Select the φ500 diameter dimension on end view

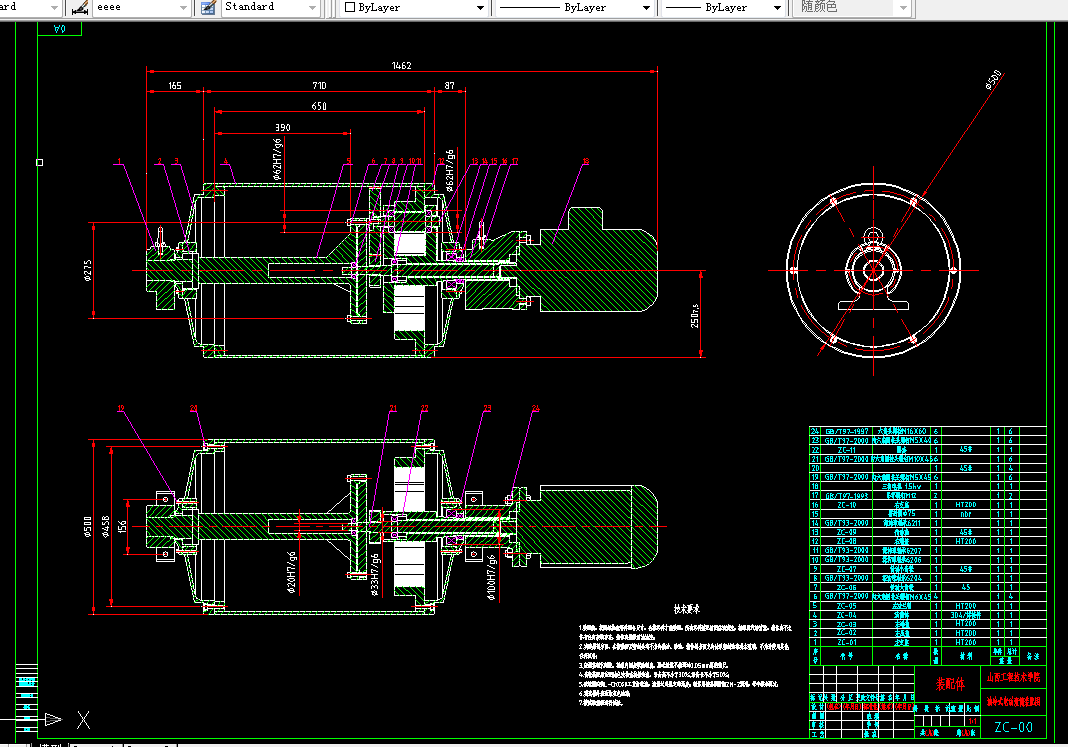coord(993,79)
